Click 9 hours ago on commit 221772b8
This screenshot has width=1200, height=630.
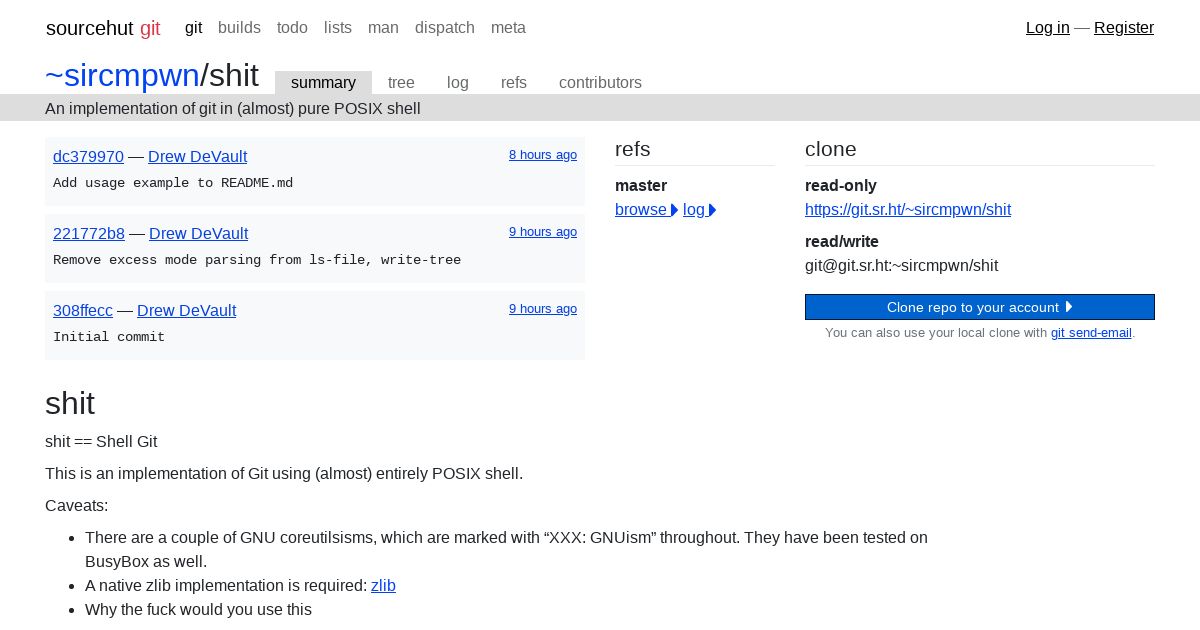(x=543, y=232)
